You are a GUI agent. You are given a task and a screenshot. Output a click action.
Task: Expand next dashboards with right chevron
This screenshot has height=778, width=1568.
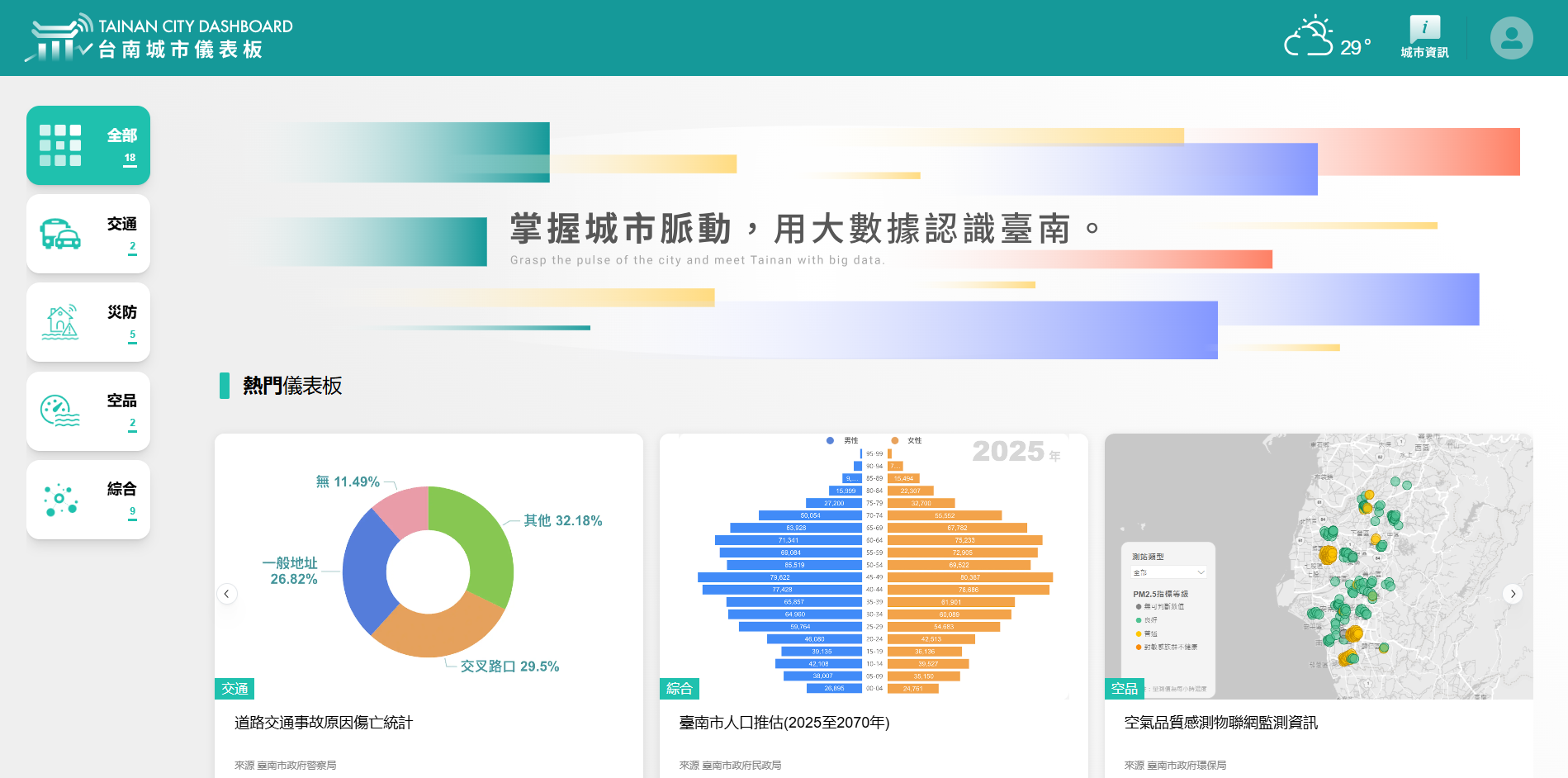tap(1514, 594)
